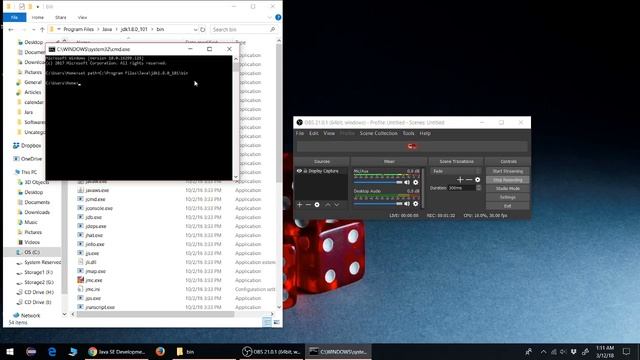Expand address bar history dropdown
Image resolution: width=640 pixels, height=360 pixels.
(195, 29)
